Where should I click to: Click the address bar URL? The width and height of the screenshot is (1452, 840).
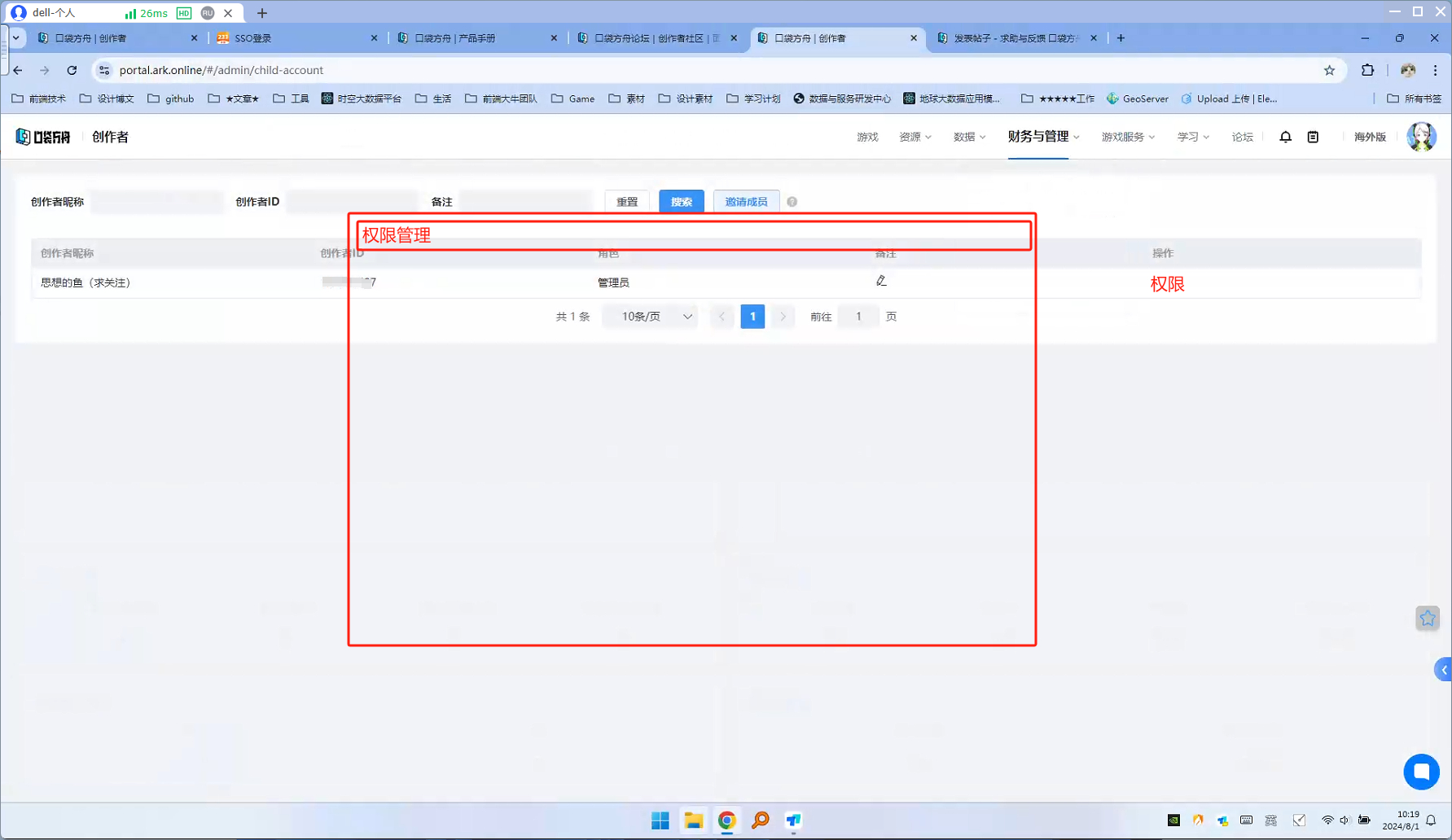222,70
